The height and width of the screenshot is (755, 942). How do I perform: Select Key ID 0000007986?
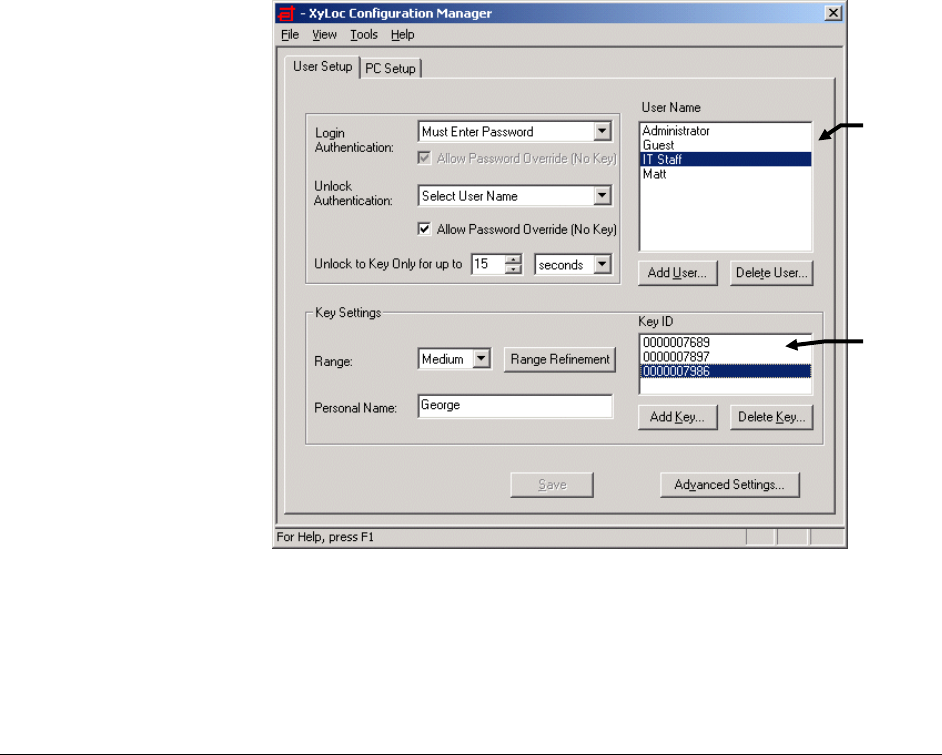click(726, 371)
